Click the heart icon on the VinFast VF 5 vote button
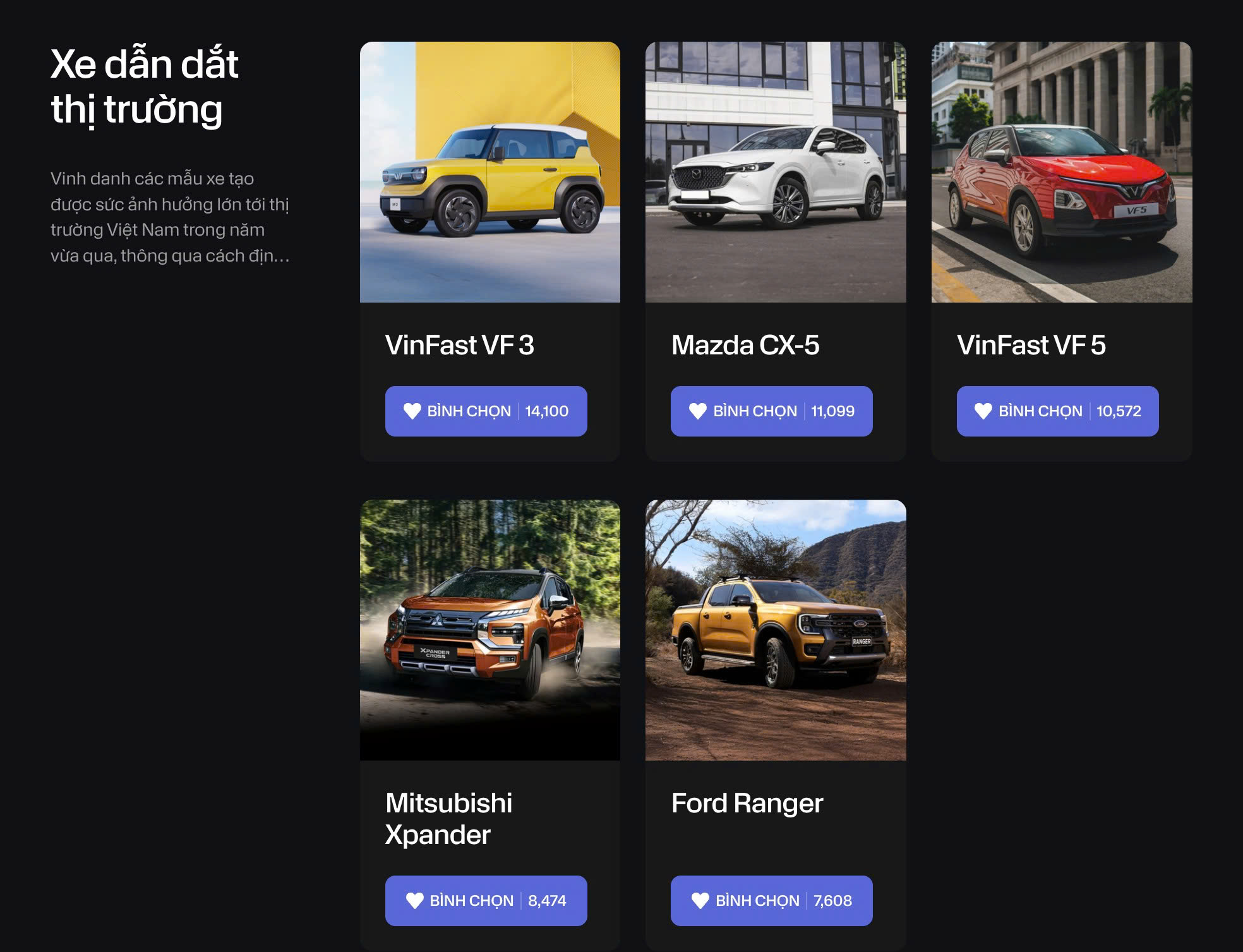1243x952 pixels. (983, 411)
